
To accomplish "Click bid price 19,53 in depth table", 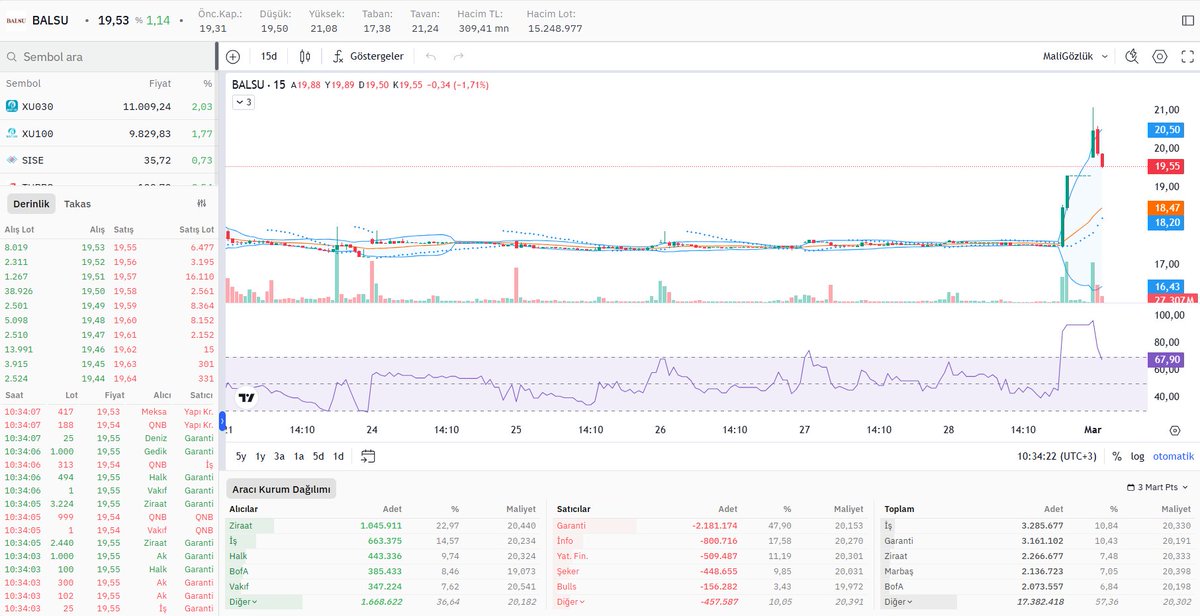I will tap(93, 246).
